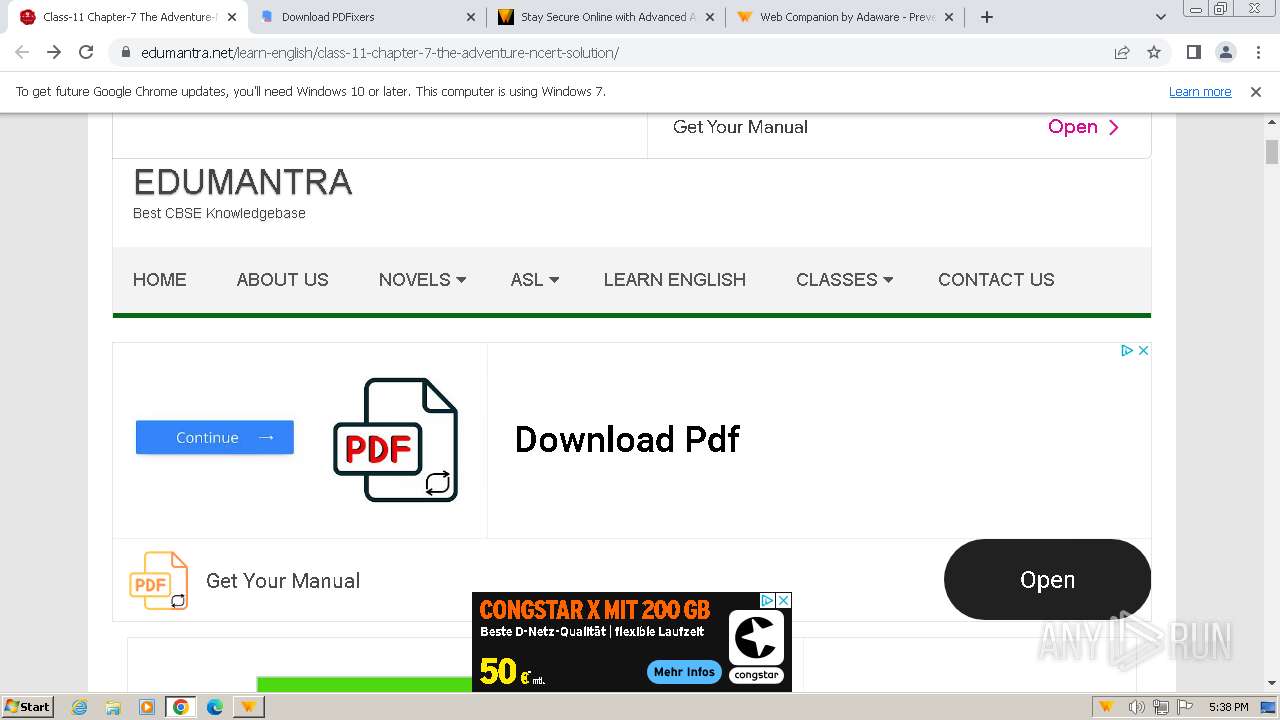Click the 5:38 PM system clock

coord(1228,707)
